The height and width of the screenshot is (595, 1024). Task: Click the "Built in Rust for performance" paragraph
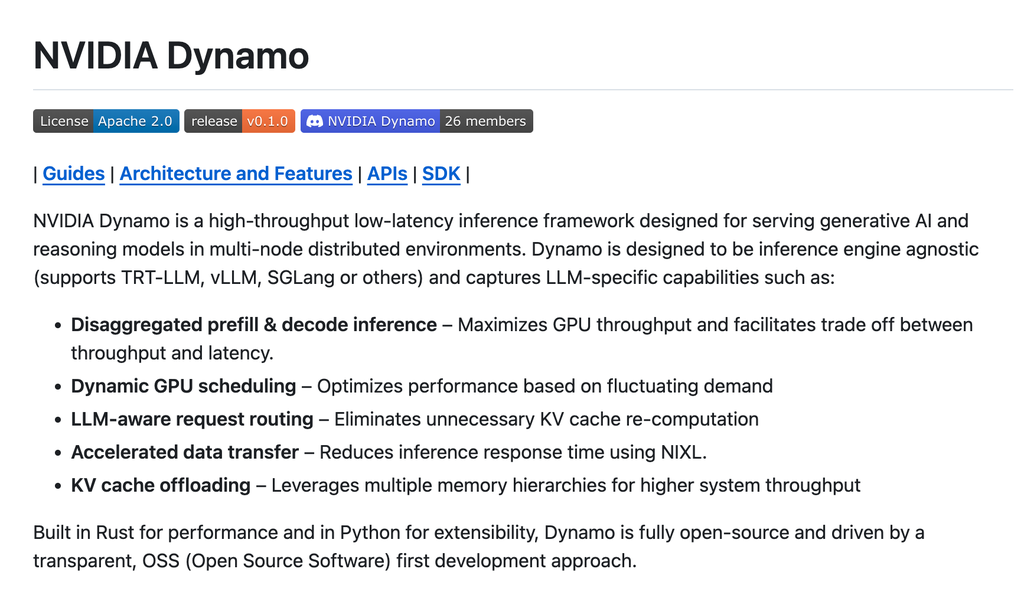479,547
